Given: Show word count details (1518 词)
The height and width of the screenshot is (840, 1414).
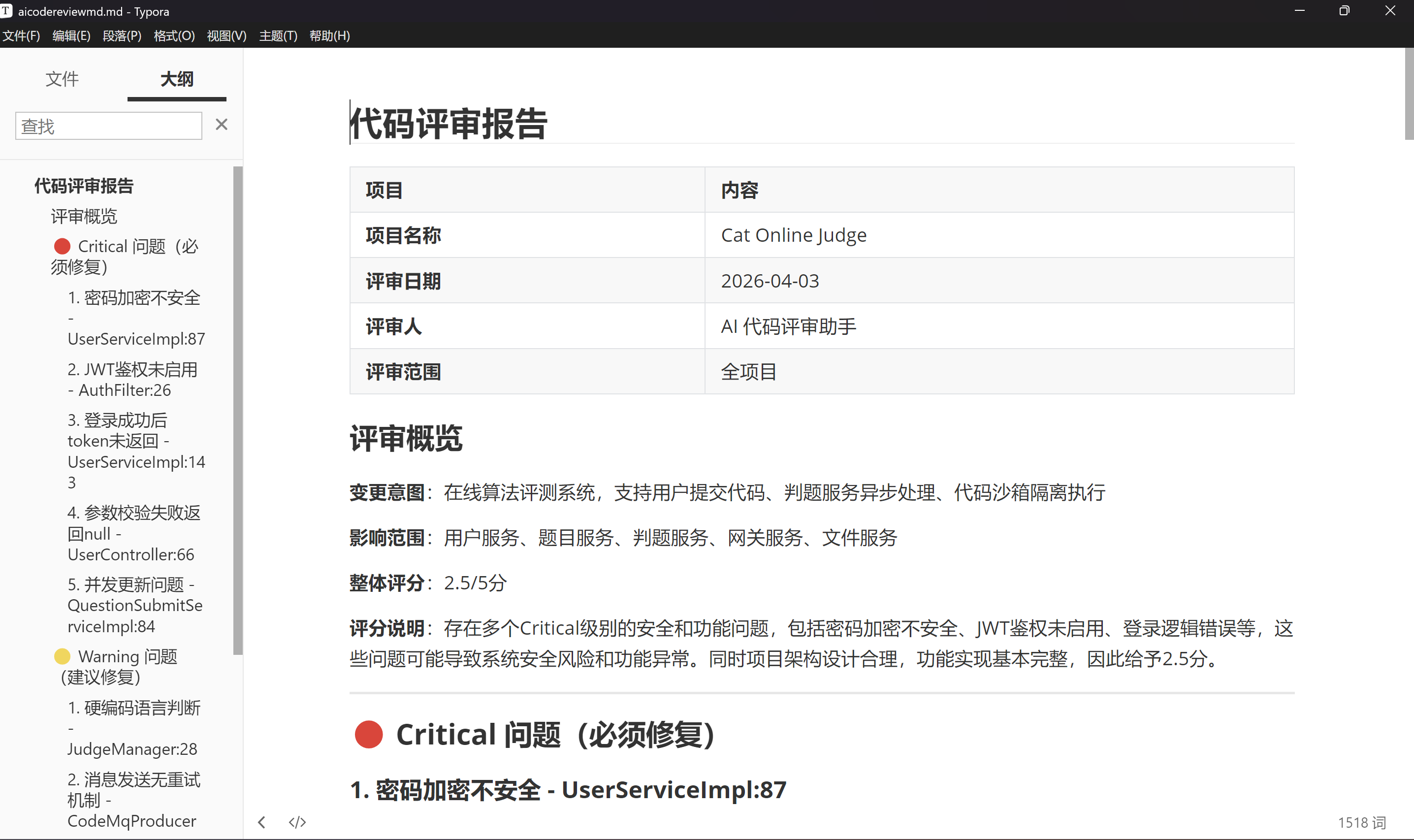Looking at the screenshot, I should pyautogui.click(x=1361, y=822).
